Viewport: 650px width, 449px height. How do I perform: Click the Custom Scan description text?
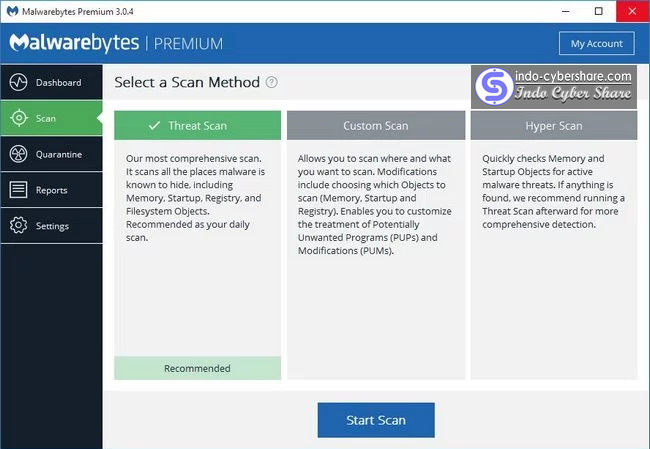(375, 204)
